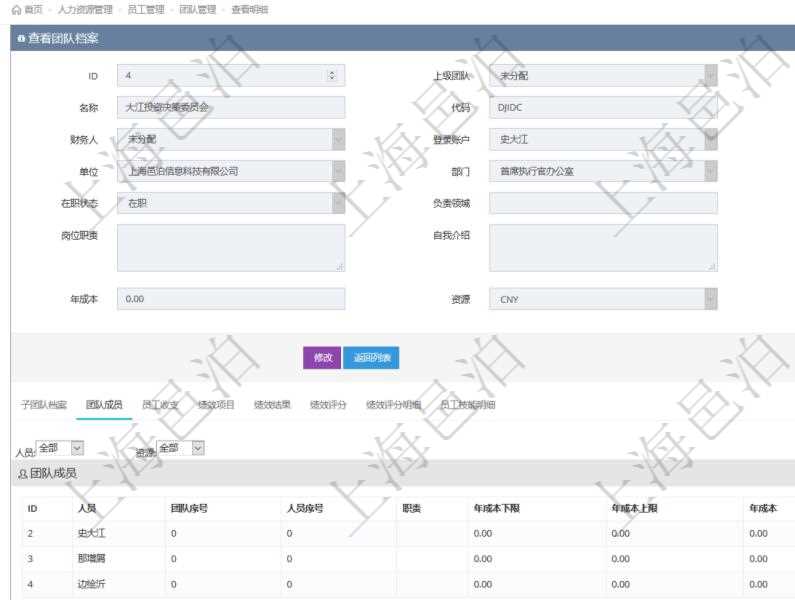The width and height of the screenshot is (795, 600).
Task: Click resize handle of 岗位职责 textarea
Action: (x=340, y=267)
